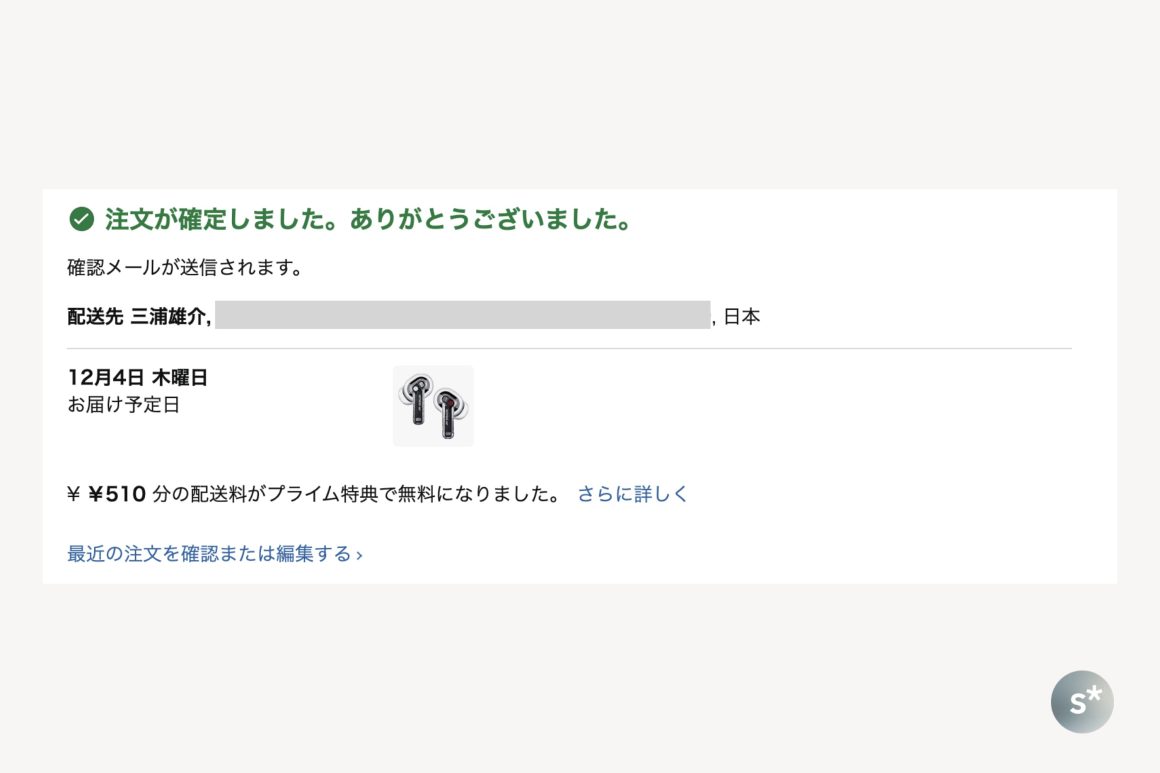
Task: Open the earbuds product thumbnail
Action: 433,406
